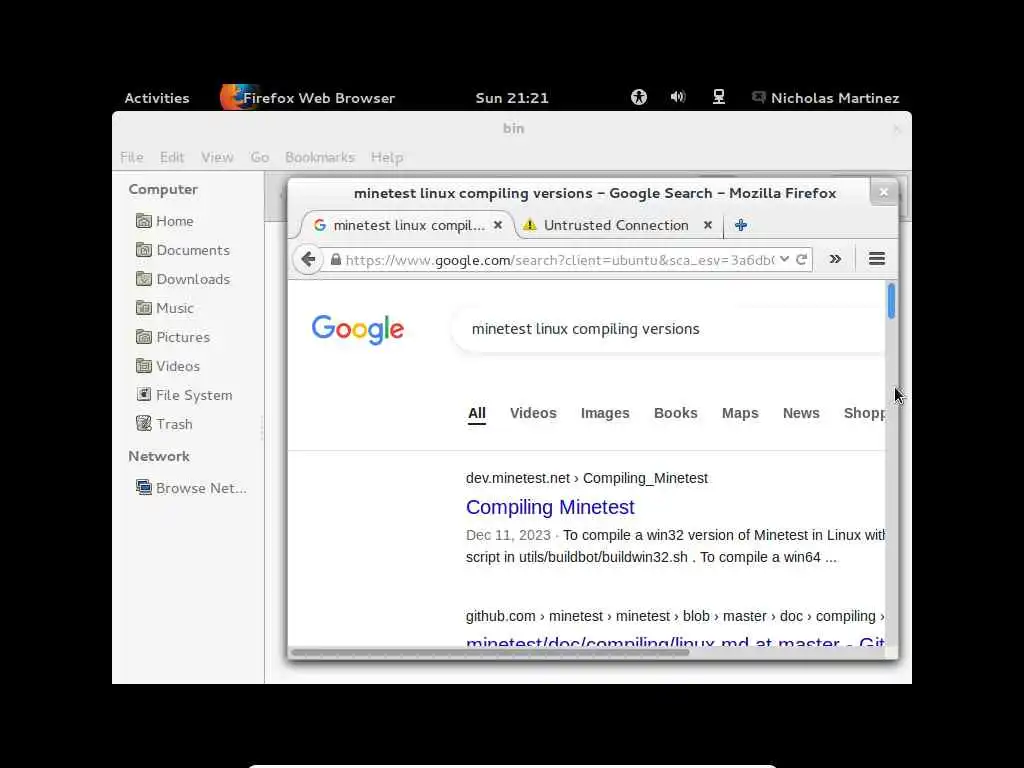The image size is (1024, 768).
Task: Click the Firefox vertical scrollbar thumb
Action: click(x=891, y=301)
